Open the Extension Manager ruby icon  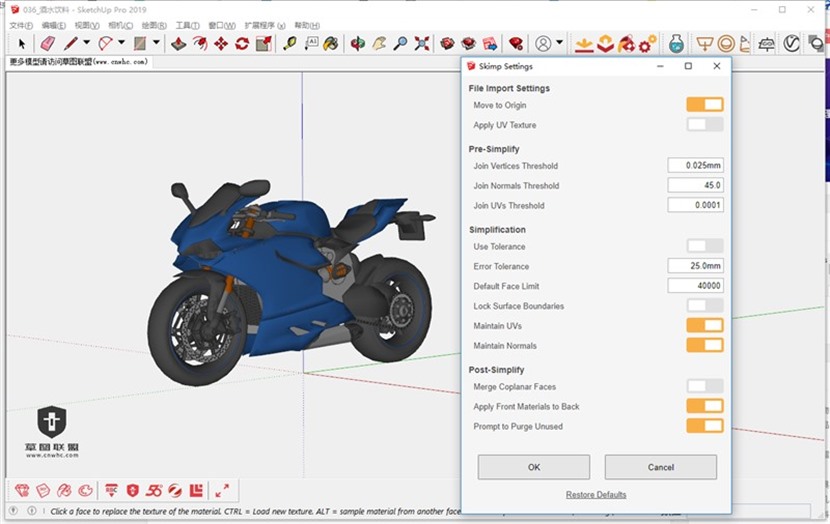coord(516,43)
